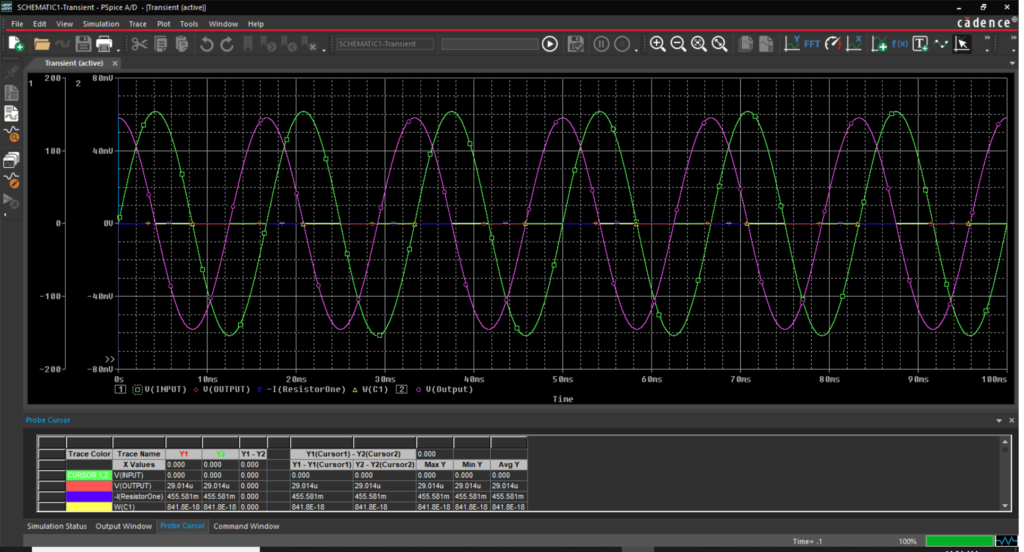Stop the simulation

[x=622, y=44]
